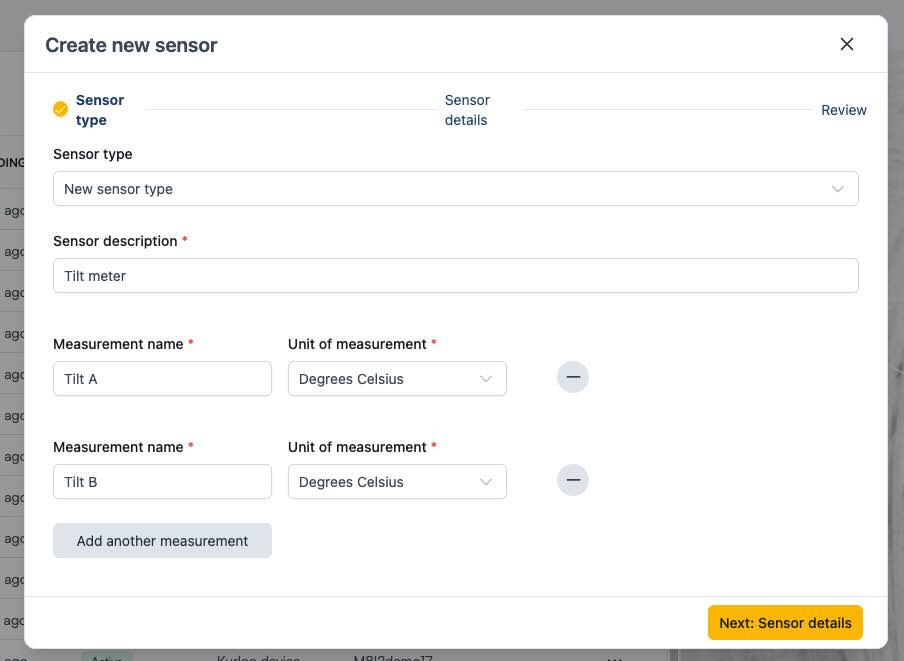The image size is (904, 661).
Task: Dismiss the Create new sensor dialog
Action: click(x=846, y=44)
